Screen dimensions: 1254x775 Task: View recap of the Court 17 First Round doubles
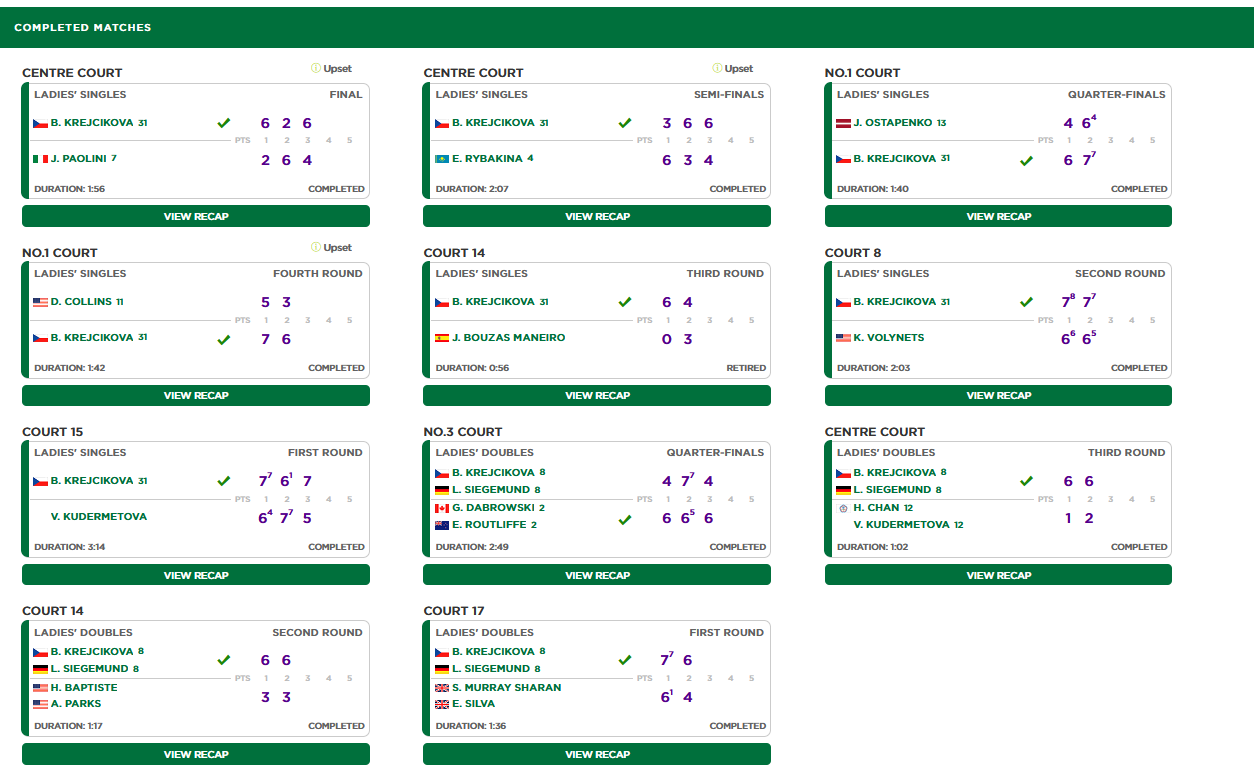(597, 754)
